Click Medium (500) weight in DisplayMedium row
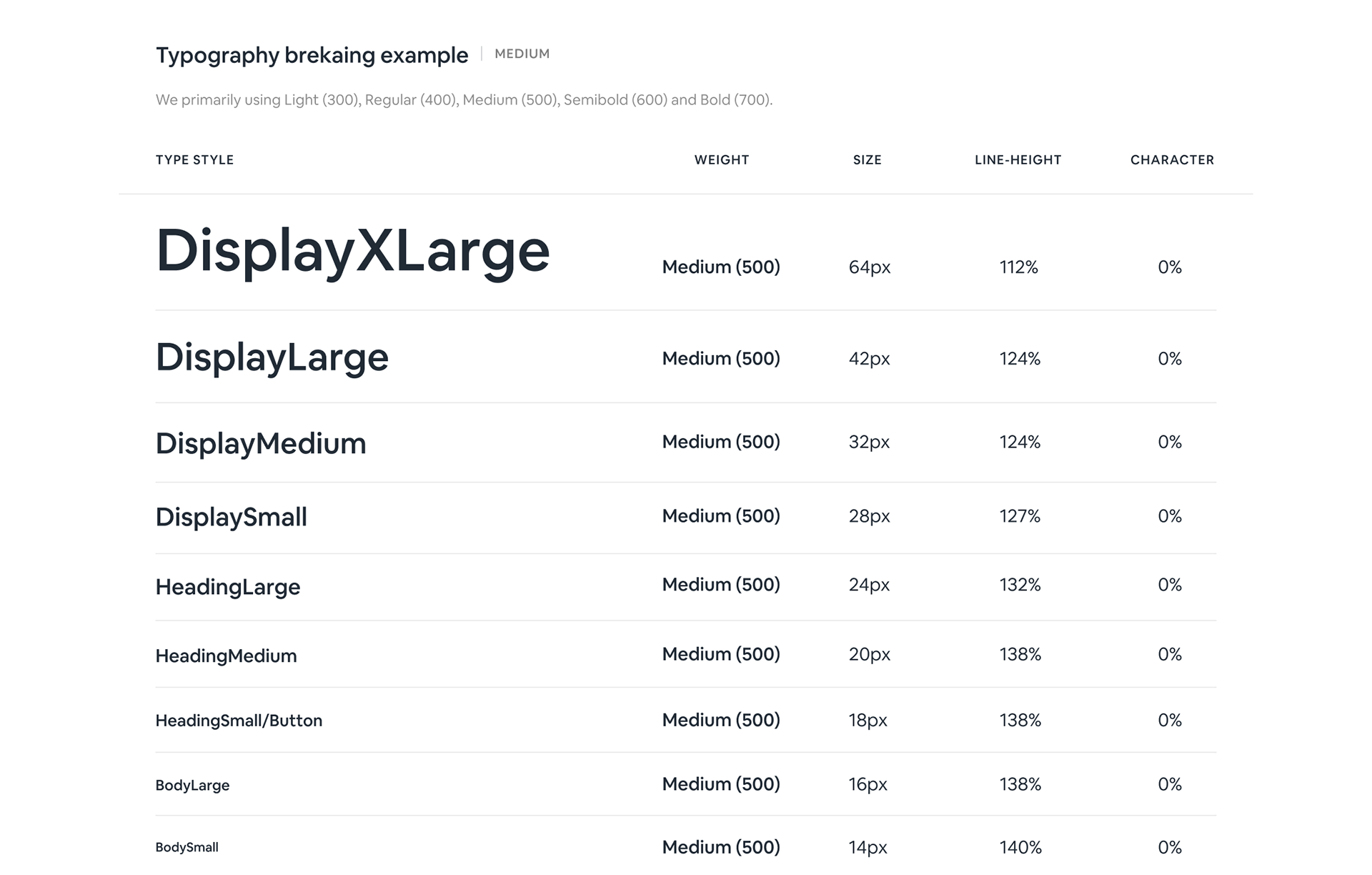1372x875 pixels. click(x=721, y=442)
